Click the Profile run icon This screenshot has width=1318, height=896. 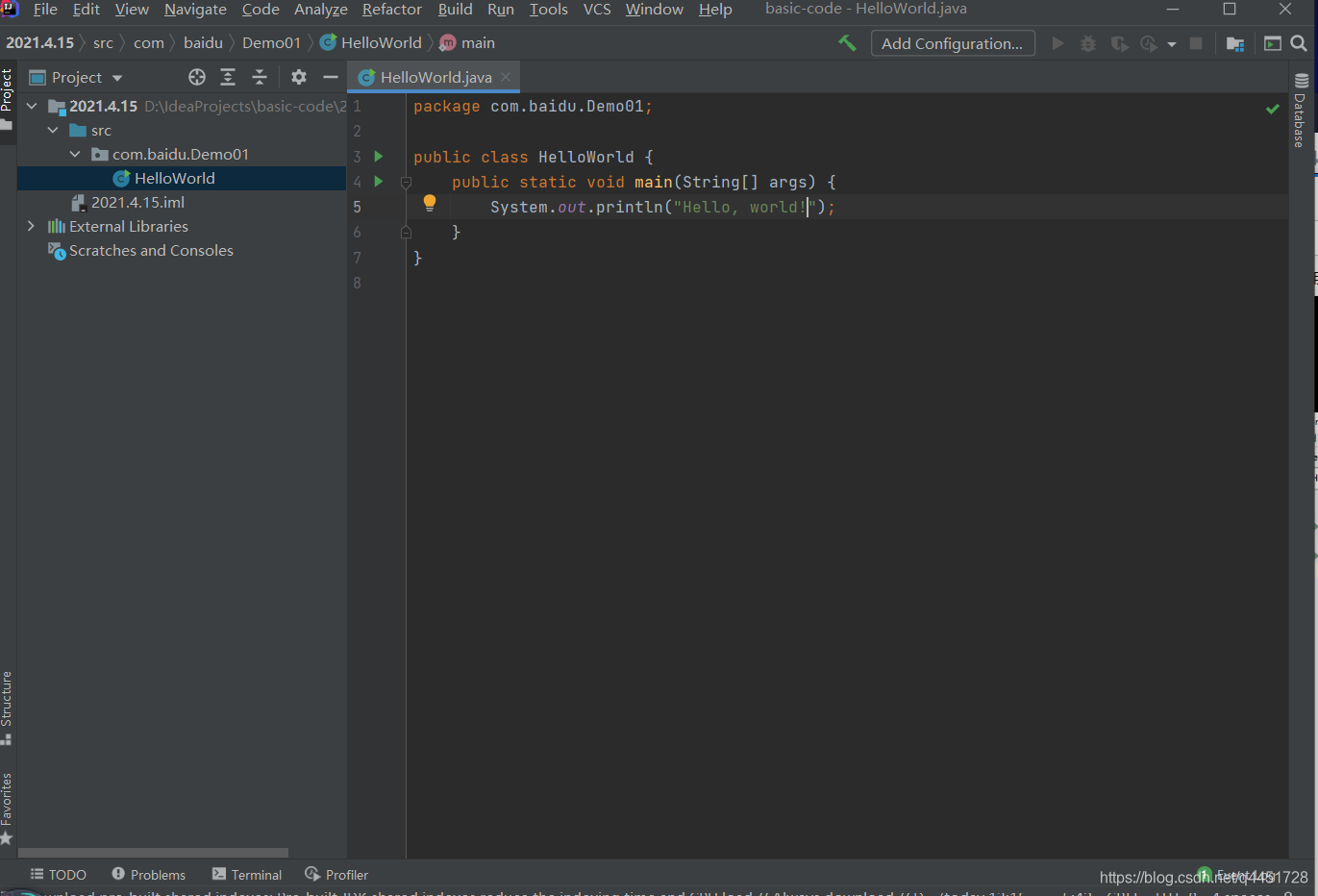(x=1148, y=43)
